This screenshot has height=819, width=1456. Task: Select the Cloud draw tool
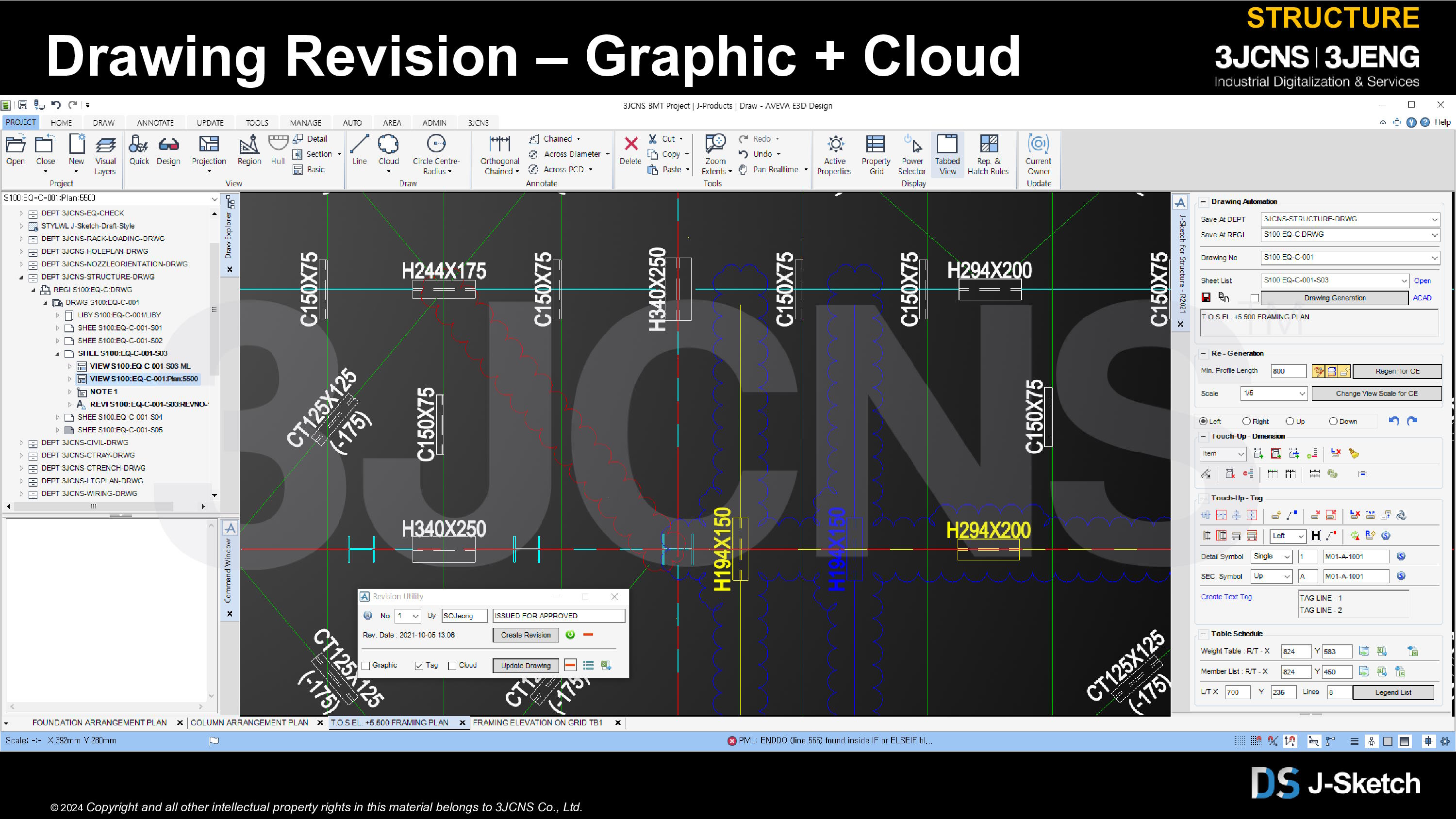(388, 144)
